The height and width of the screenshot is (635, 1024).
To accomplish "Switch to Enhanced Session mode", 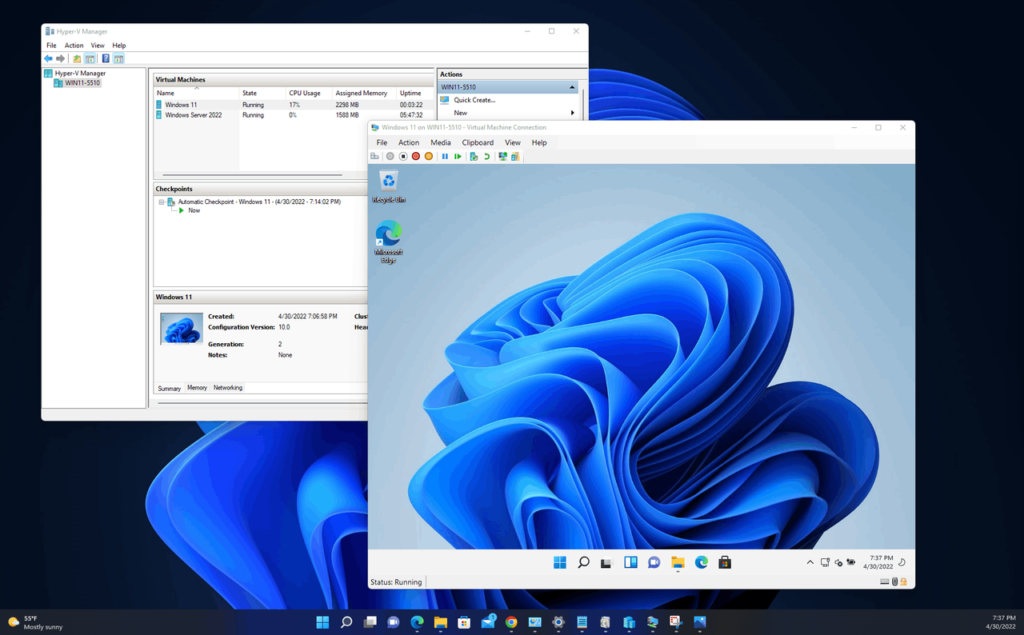I will (x=503, y=156).
